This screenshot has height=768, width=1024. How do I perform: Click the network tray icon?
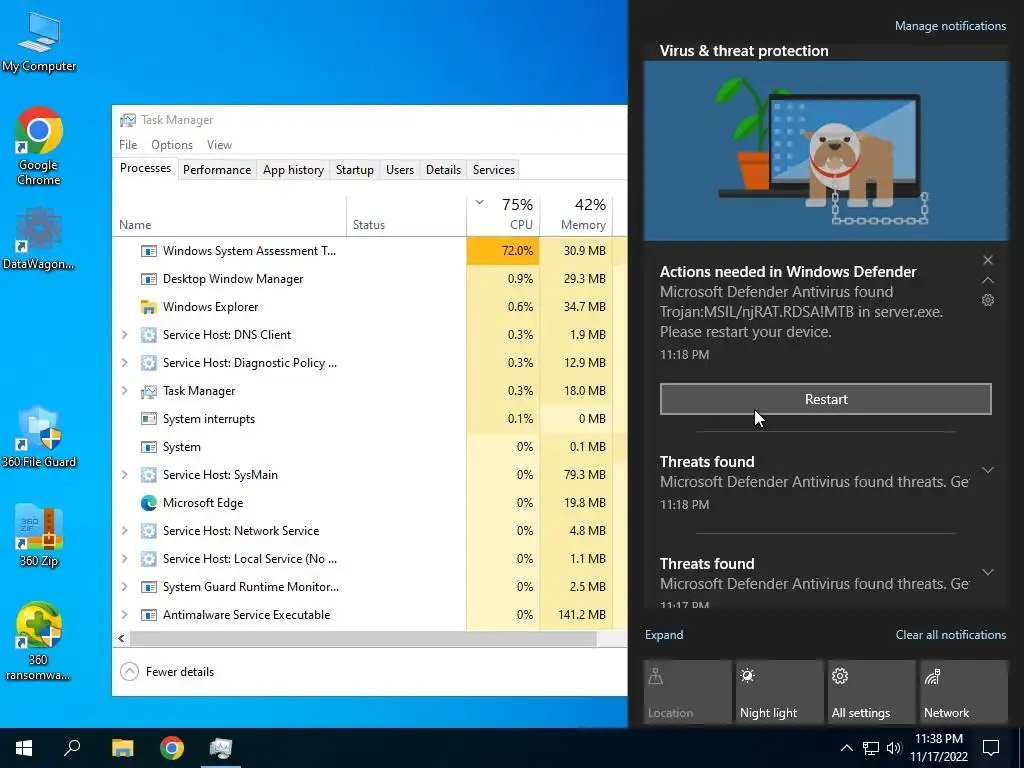pyautogui.click(x=871, y=748)
